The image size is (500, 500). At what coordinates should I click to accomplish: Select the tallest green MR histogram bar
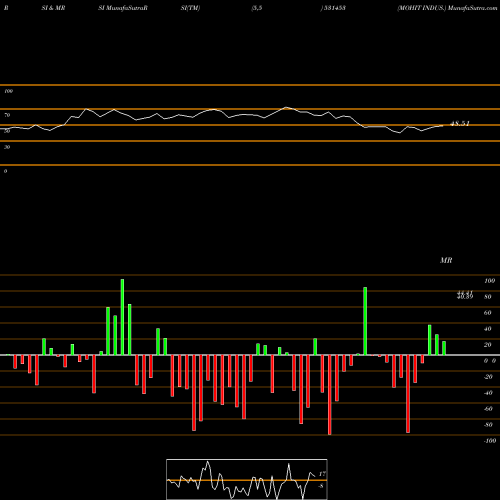(x=122, y=317)
